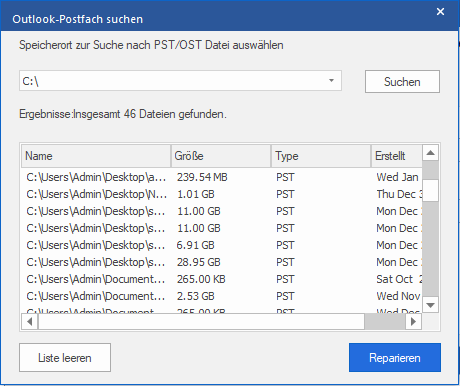Click PST type cell in 1.01 GB row

click(285, 194)
